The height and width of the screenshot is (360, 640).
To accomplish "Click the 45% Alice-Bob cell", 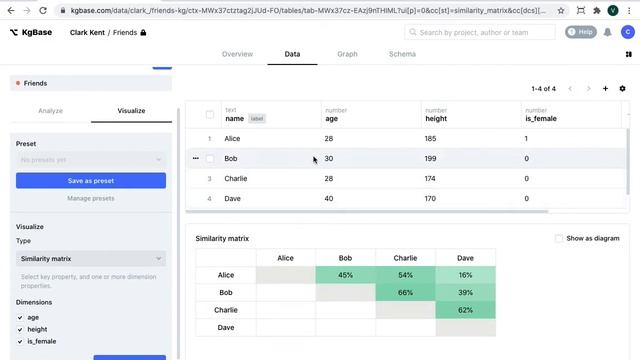I will 345,275.
